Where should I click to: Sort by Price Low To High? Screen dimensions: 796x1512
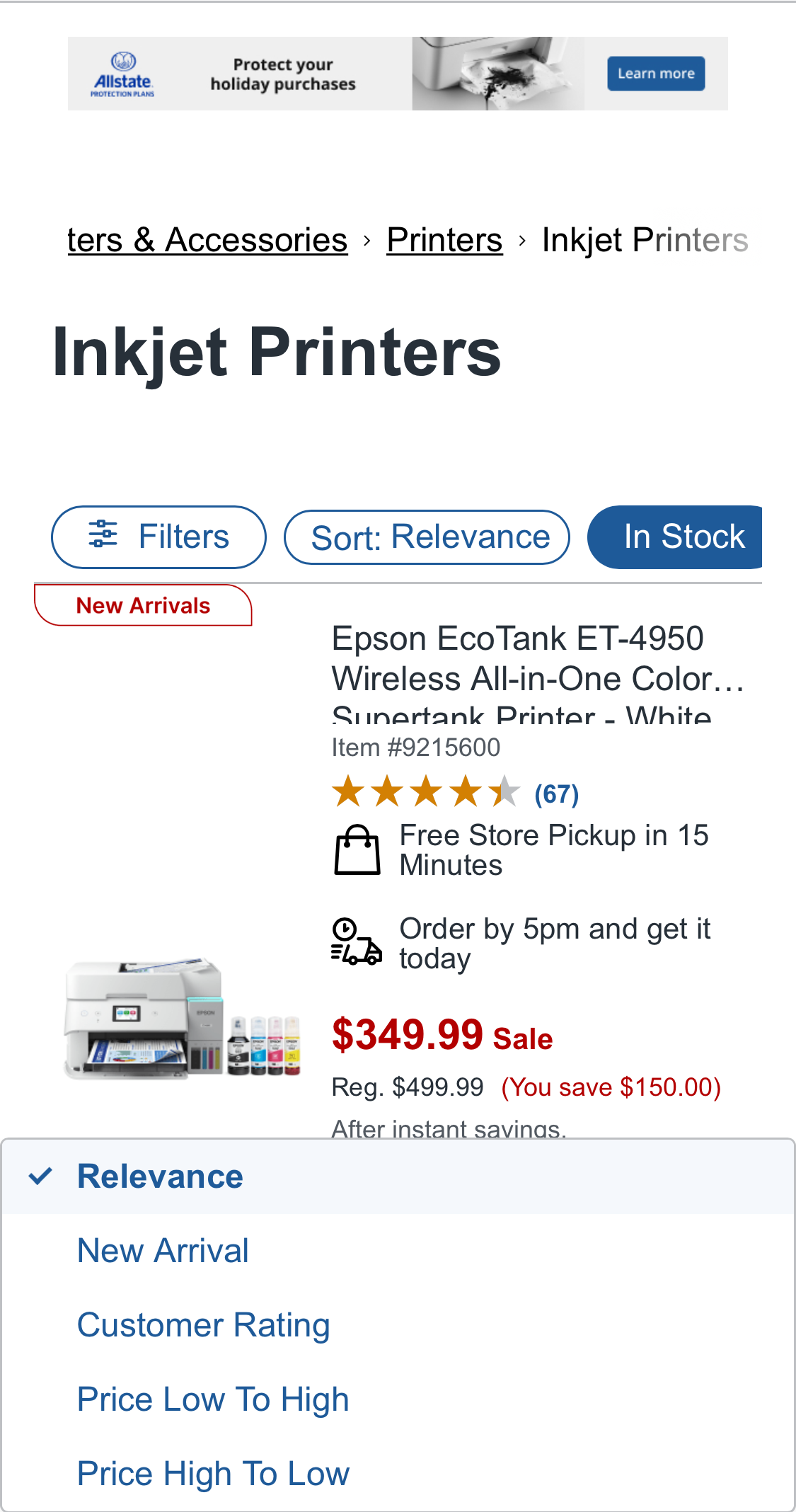[x=213, y=1399]
